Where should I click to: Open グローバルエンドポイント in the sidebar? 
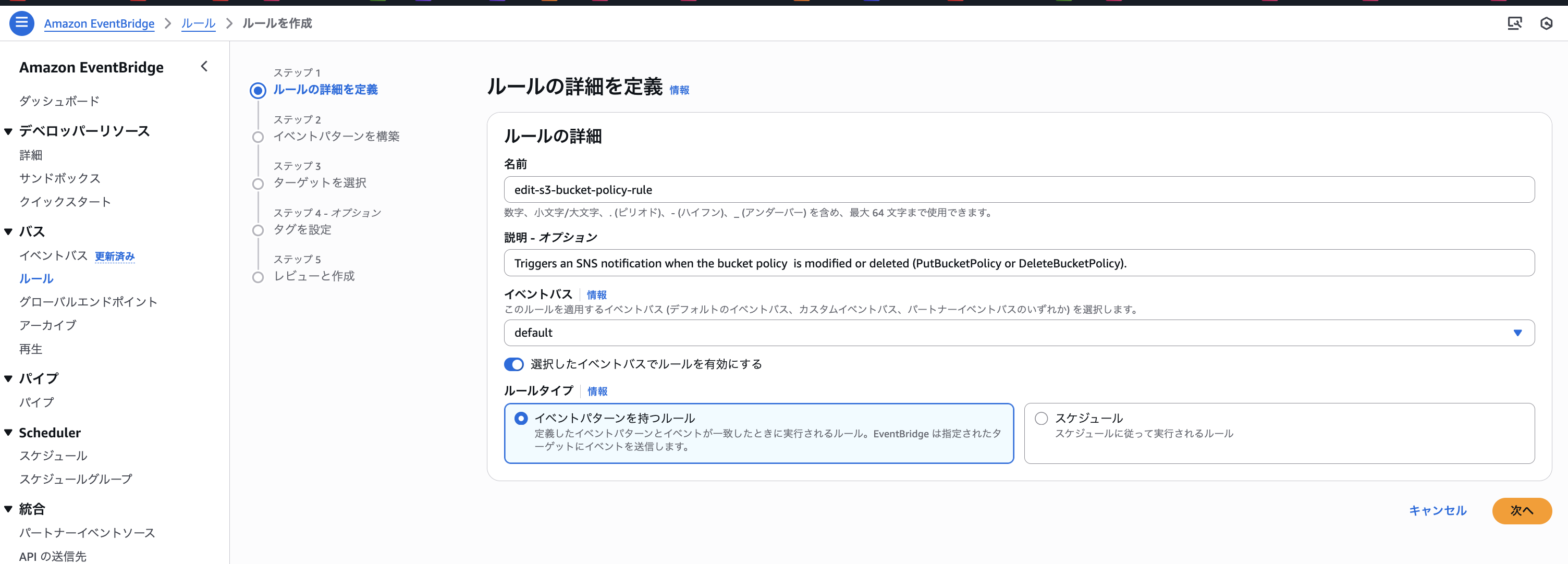88,302
